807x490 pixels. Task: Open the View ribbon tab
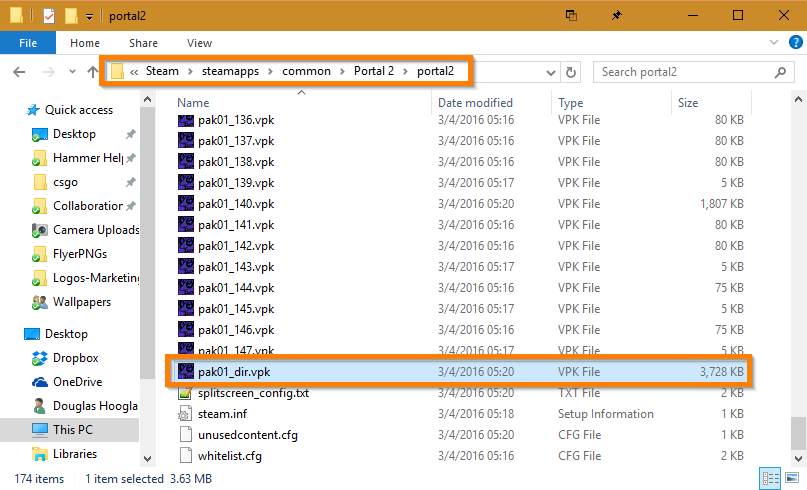(x=199, y=43)
